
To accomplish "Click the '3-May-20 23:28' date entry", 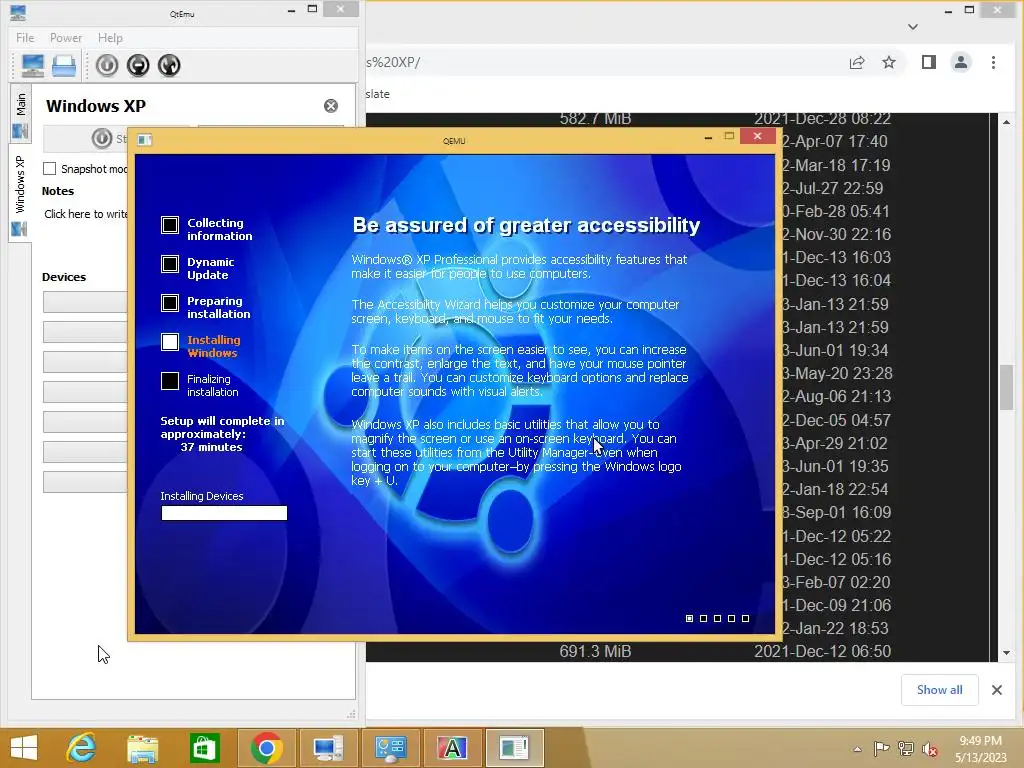I will [837, 374].
